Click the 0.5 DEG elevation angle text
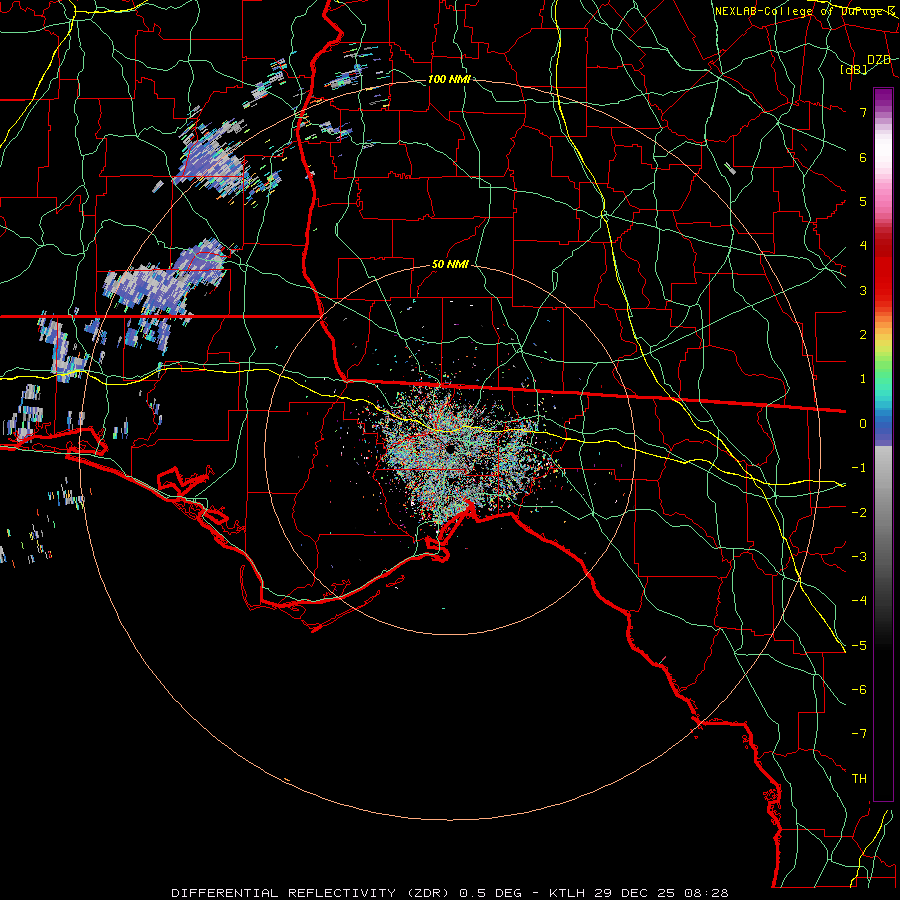Viewport: 900px width, 900px height. pyautogui.click(x=491, y=893)
